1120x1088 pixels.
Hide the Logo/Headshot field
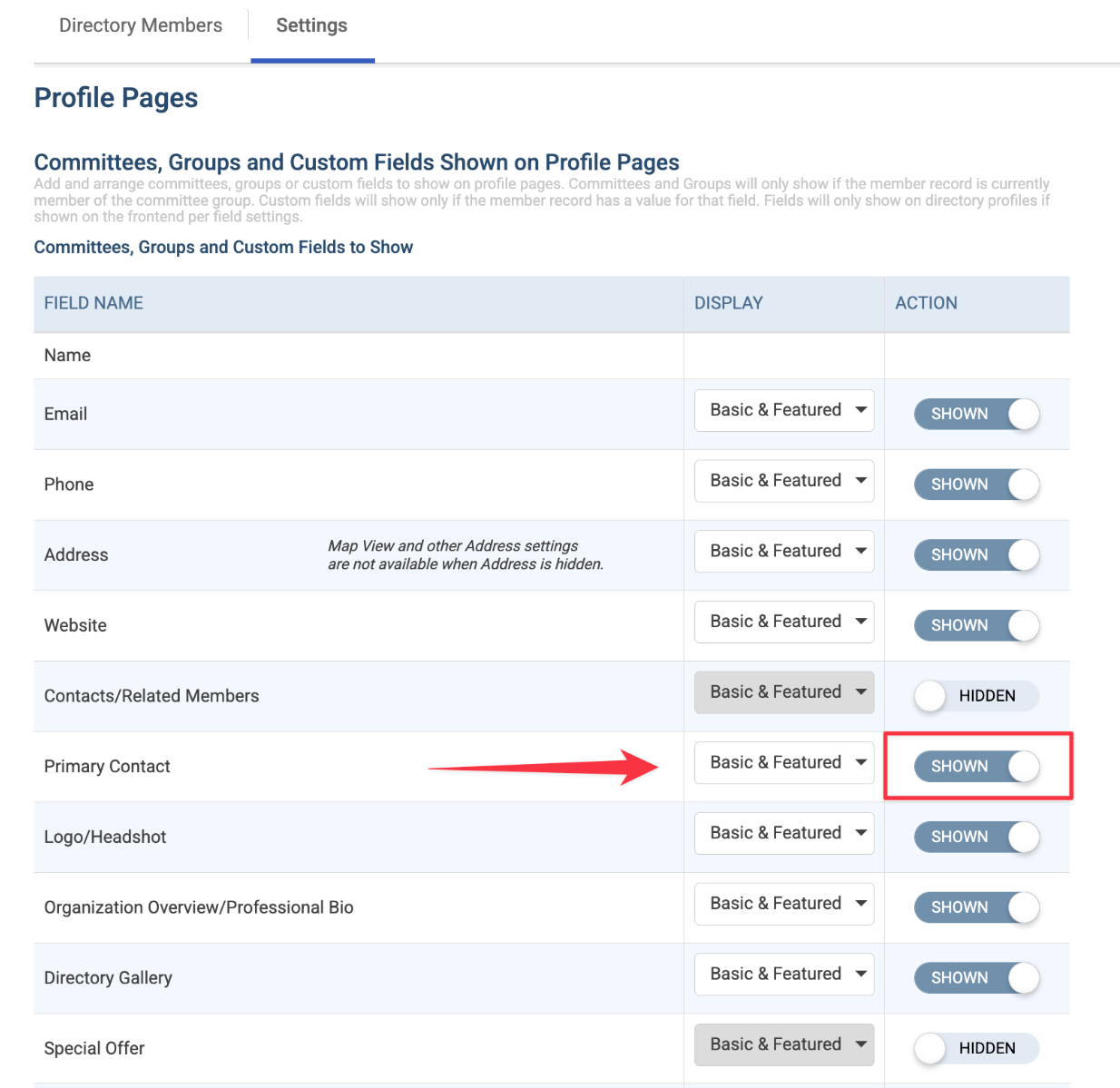point(977,837)
